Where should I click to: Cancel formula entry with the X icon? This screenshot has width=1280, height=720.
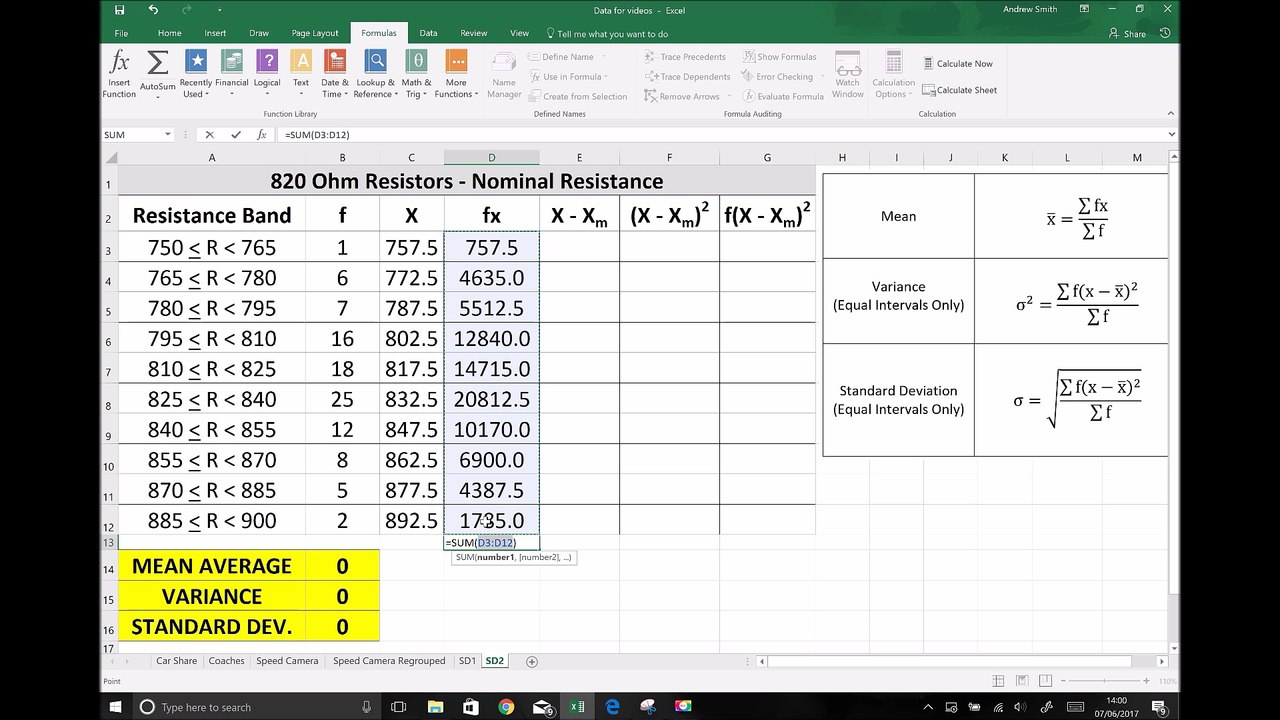click(209, 134)
